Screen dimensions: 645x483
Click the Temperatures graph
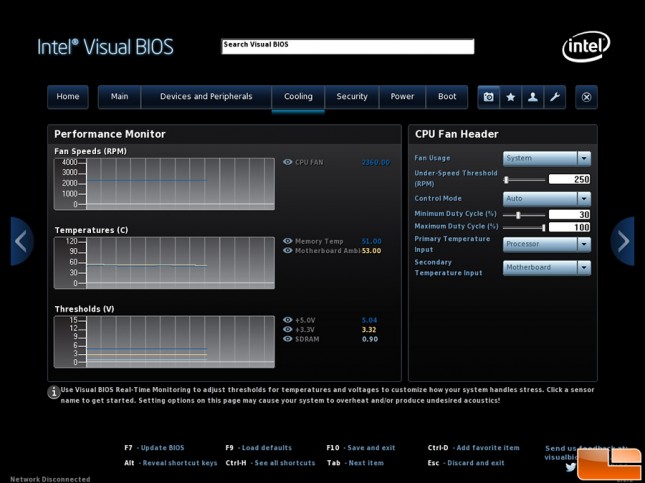164,263
